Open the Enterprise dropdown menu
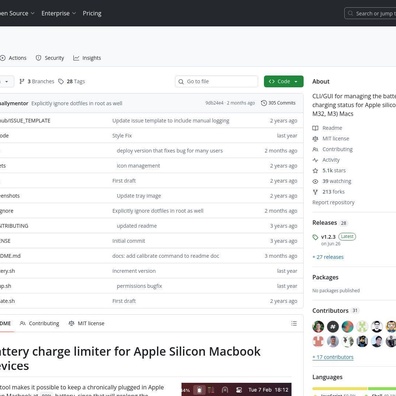Screen dimensions: 396x396 (x=58, y=13)
